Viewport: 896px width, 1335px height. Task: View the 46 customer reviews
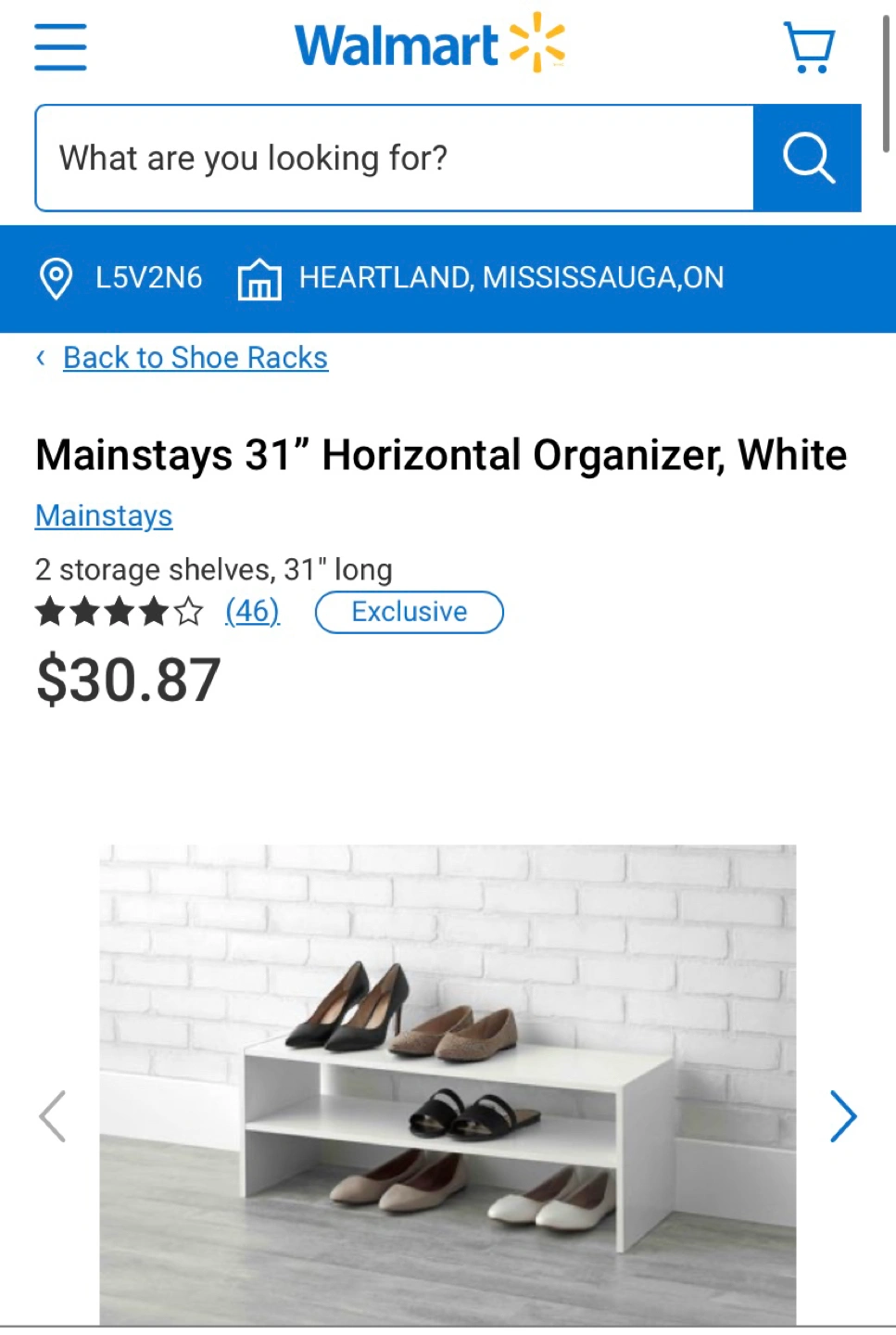pos(252,611)
